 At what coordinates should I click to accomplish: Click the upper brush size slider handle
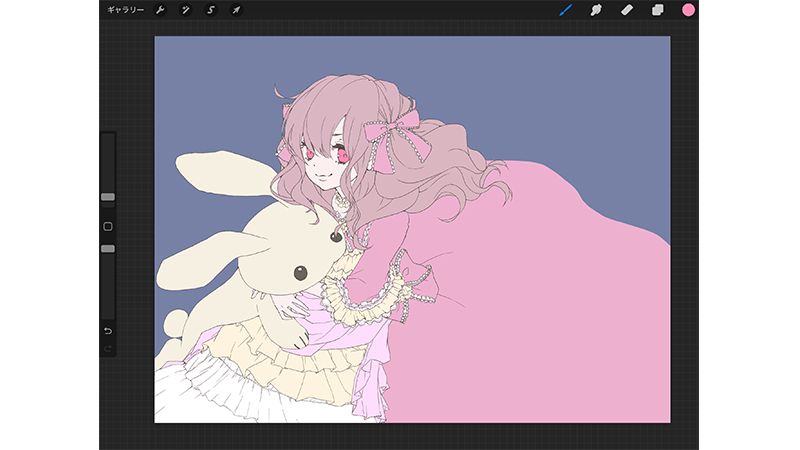108,197
